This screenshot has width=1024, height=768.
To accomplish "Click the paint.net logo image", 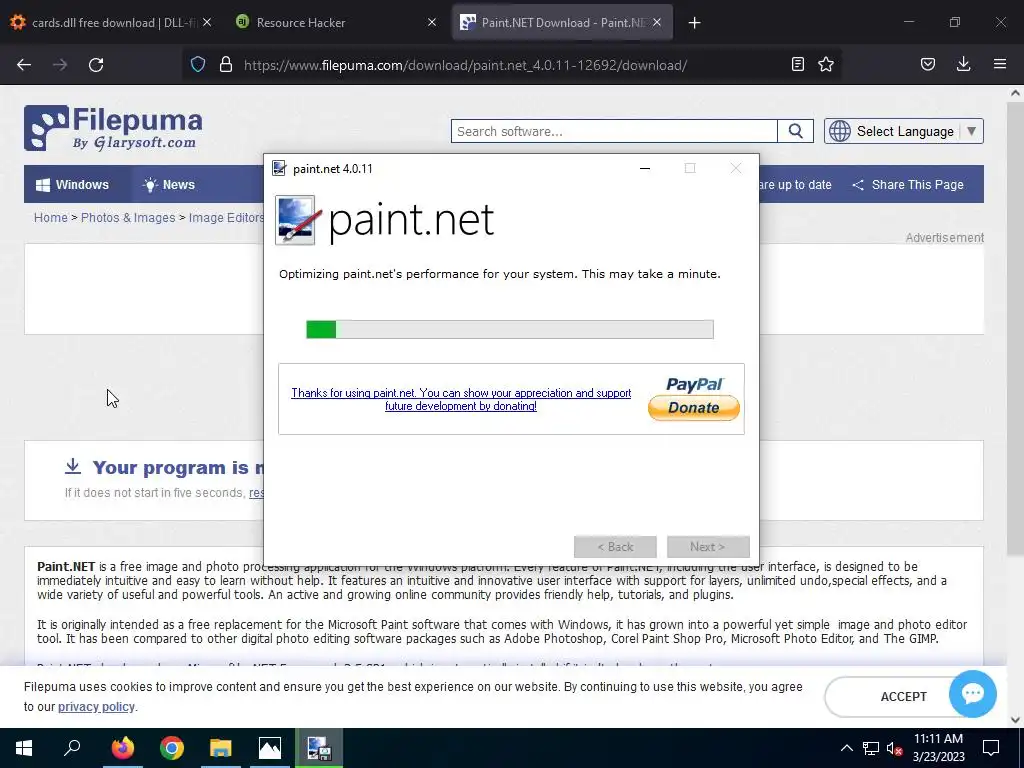I will click(x=385, y=220).
